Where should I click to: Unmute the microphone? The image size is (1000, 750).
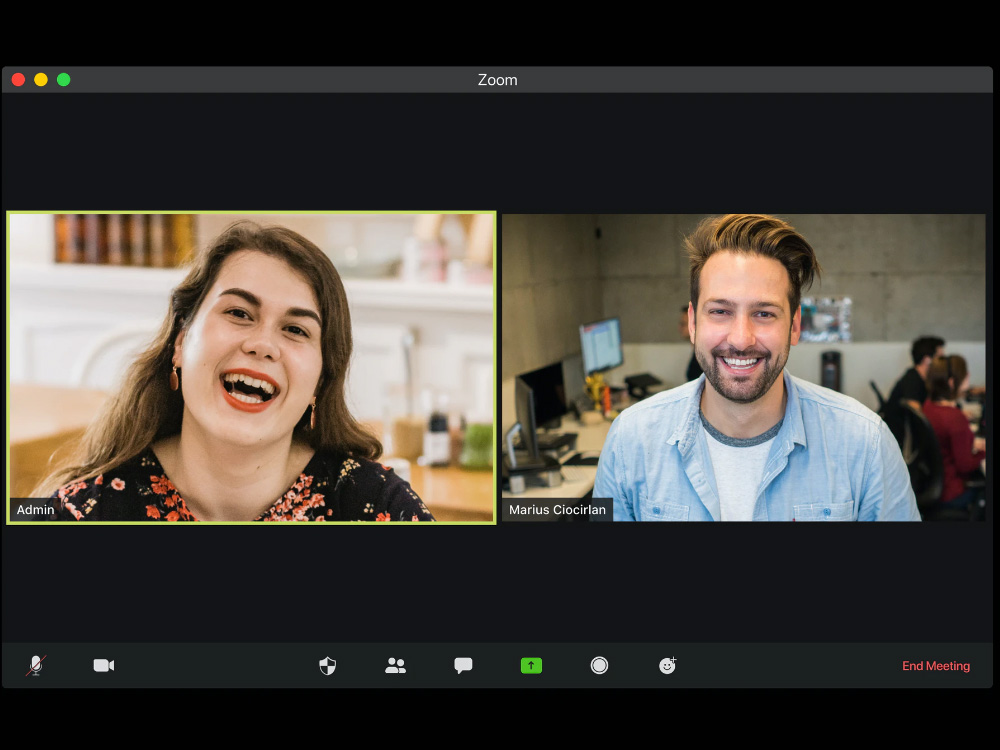pyautogui.click(x=36, y=666)
